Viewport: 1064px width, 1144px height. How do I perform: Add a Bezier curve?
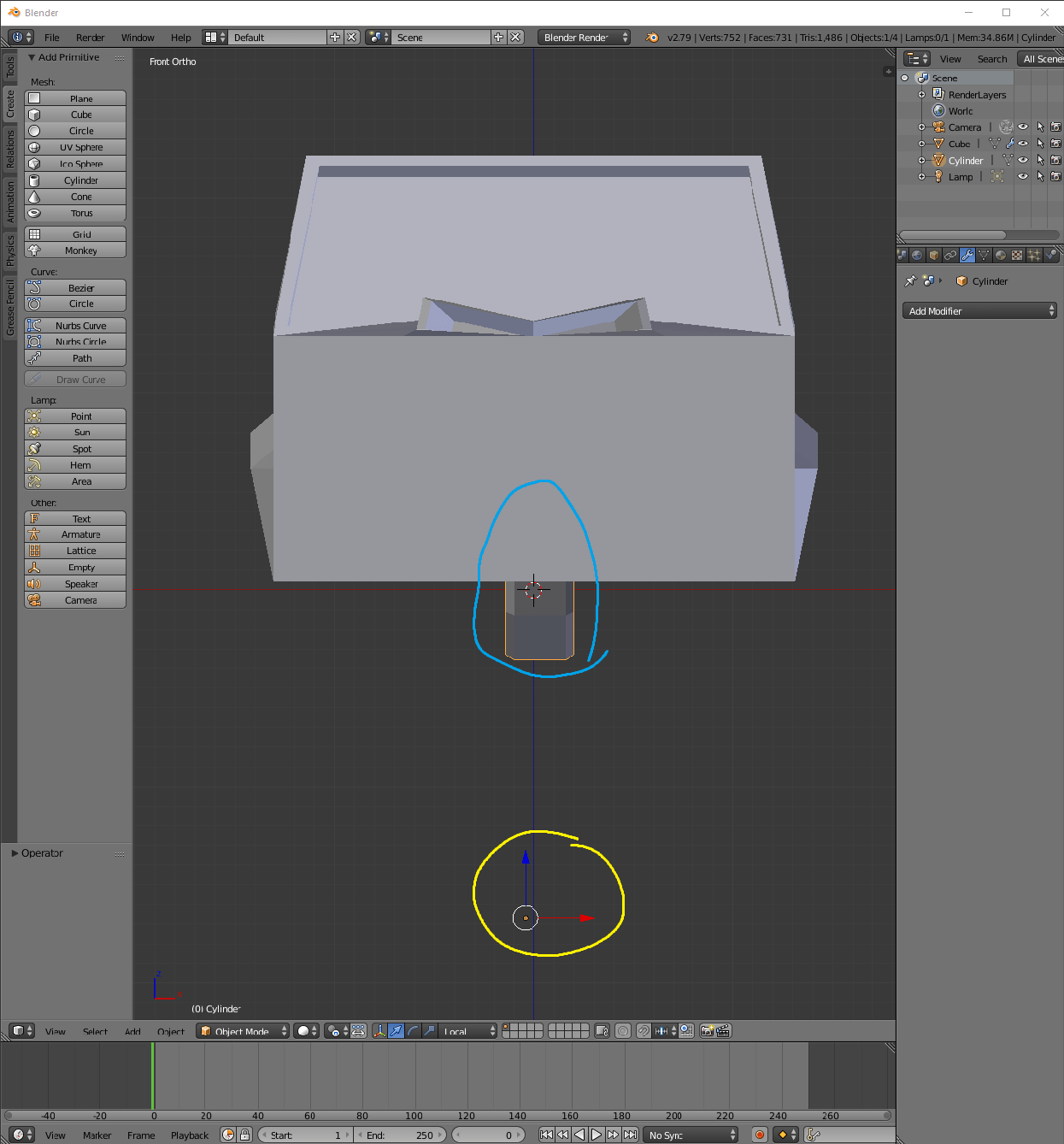coord(75,288)
